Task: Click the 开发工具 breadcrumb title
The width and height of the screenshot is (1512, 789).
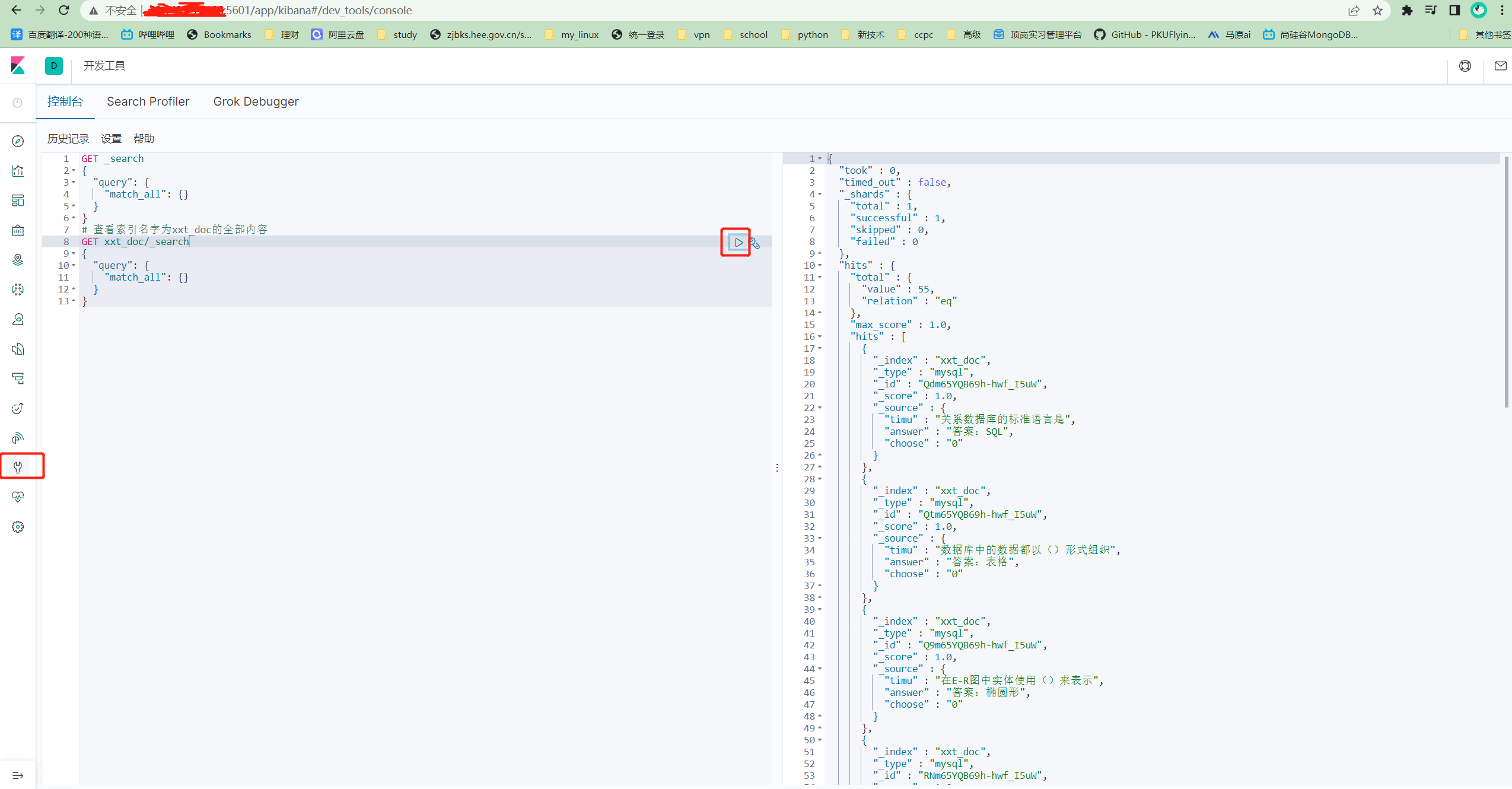Action: [104, 65]
